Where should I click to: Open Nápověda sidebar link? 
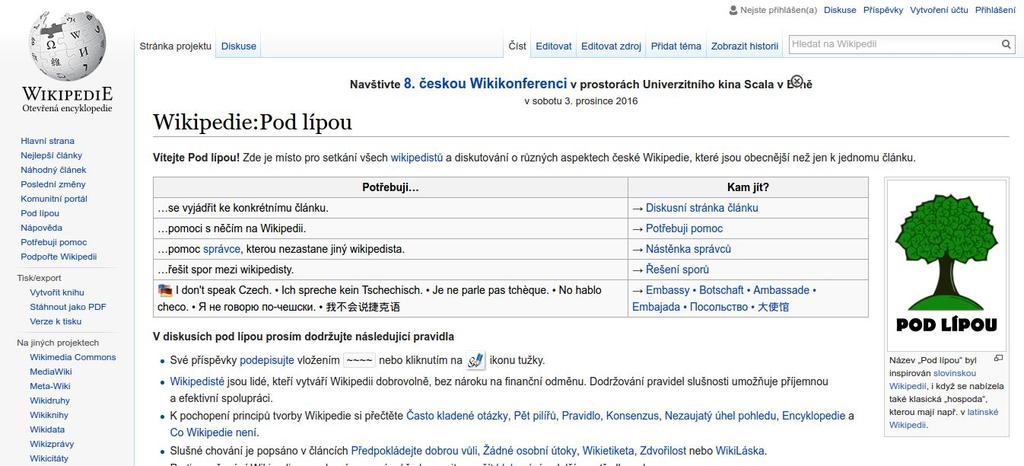coord(42,228)
